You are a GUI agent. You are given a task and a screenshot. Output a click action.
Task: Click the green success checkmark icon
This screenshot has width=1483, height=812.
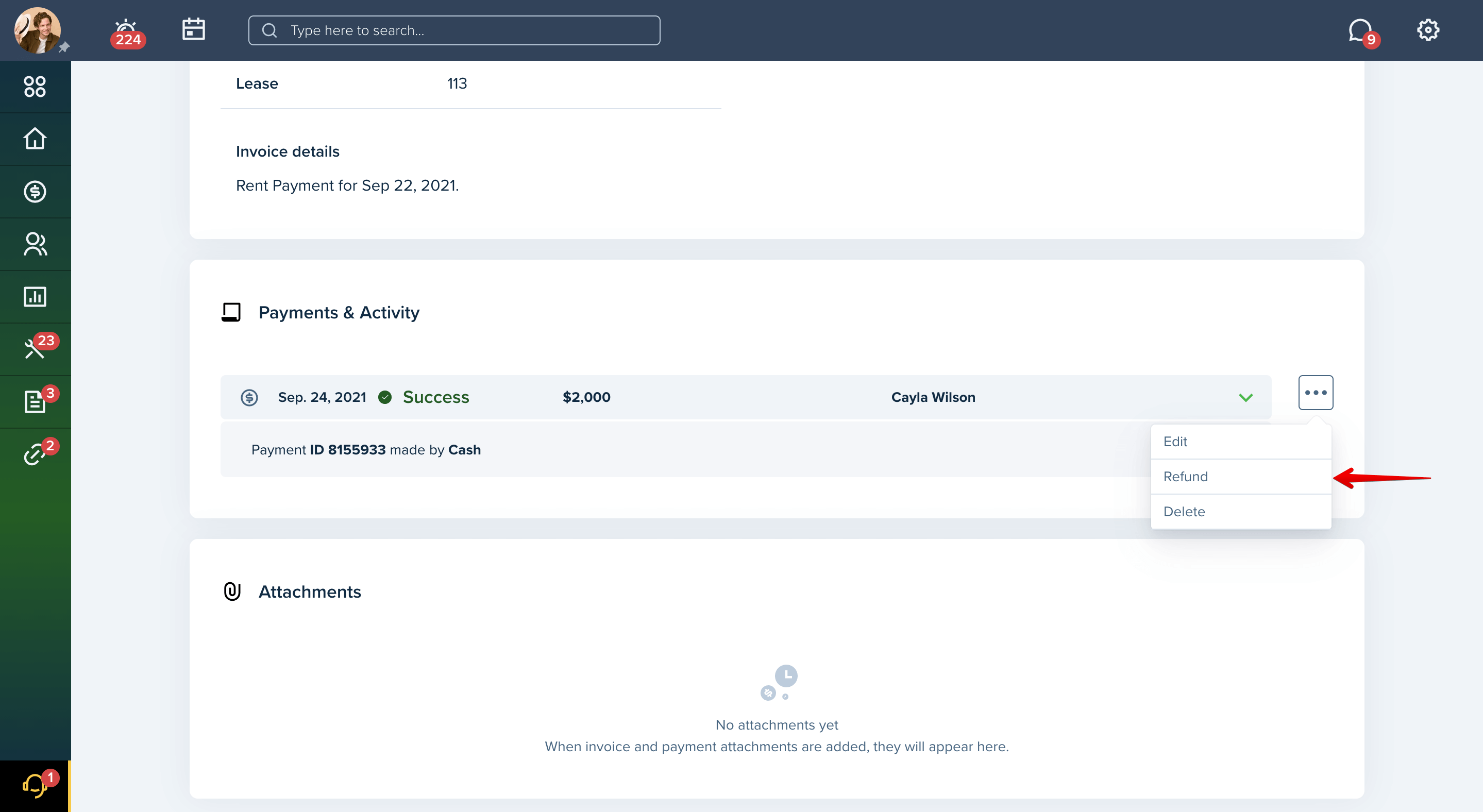[385, 398]
